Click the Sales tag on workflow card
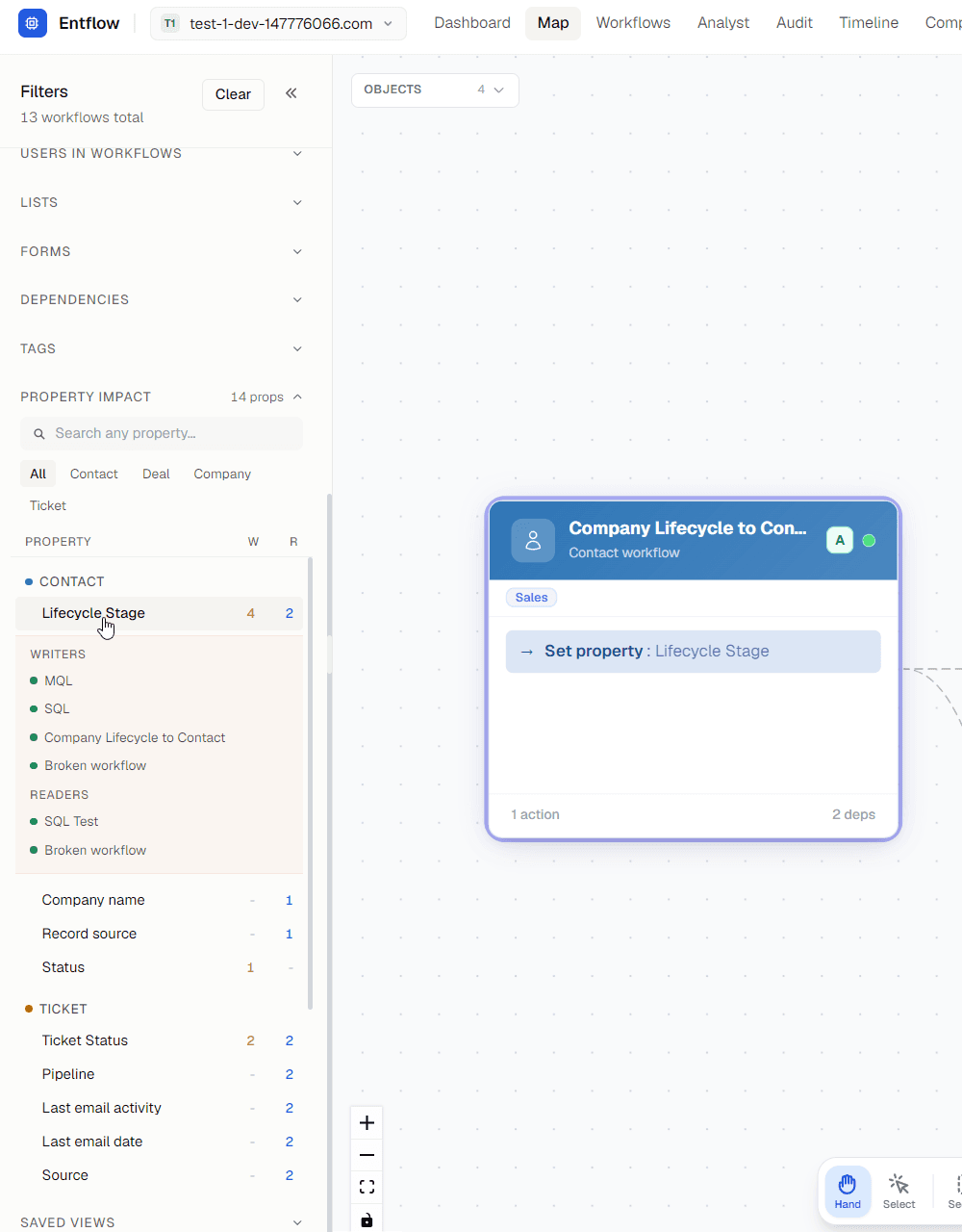This screenshot has width=962, height=1232. [531, 598]
